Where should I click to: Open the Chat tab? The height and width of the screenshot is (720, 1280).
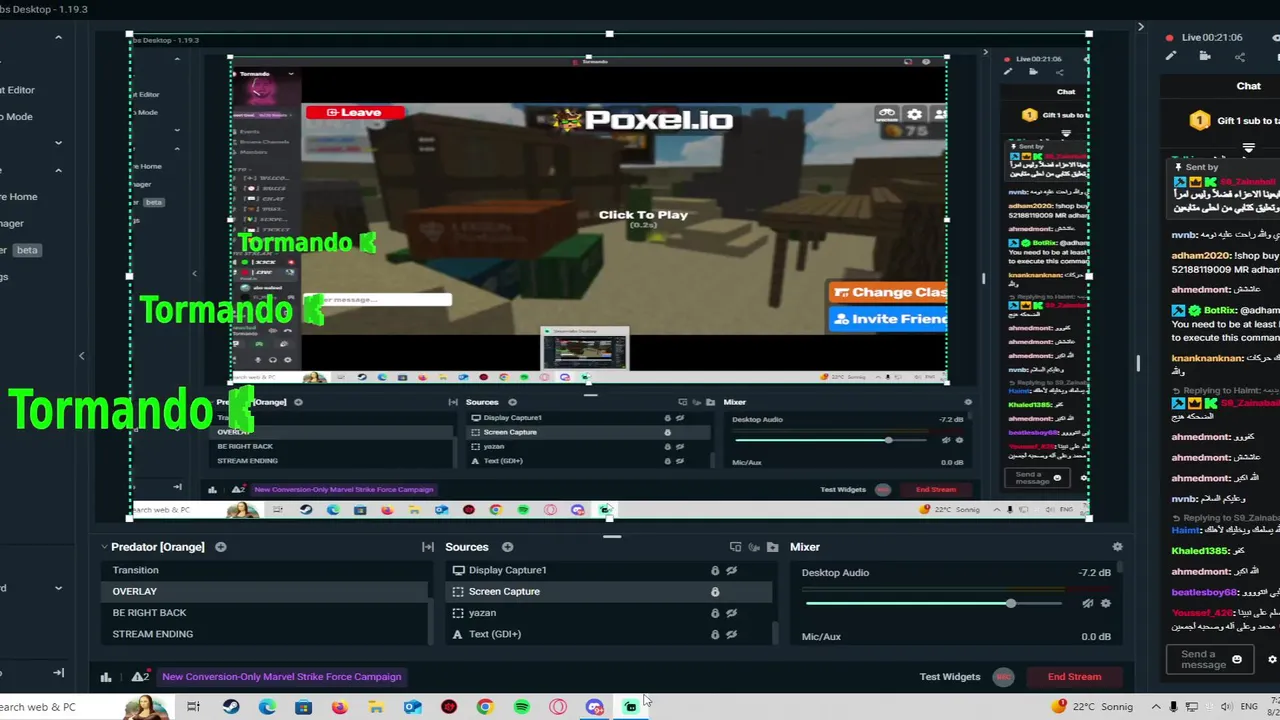(x=1249, y=86)
